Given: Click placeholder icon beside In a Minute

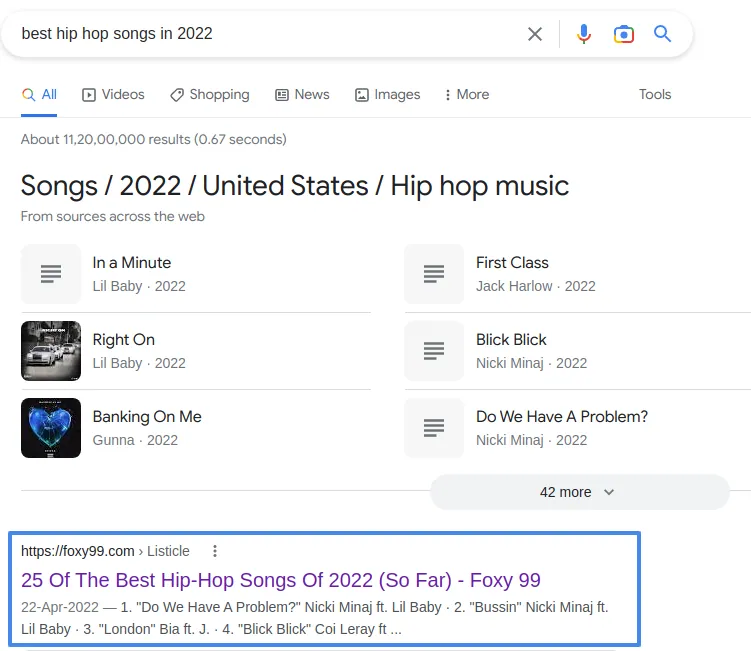Looking at the screenshot, I should pos(51,274).
